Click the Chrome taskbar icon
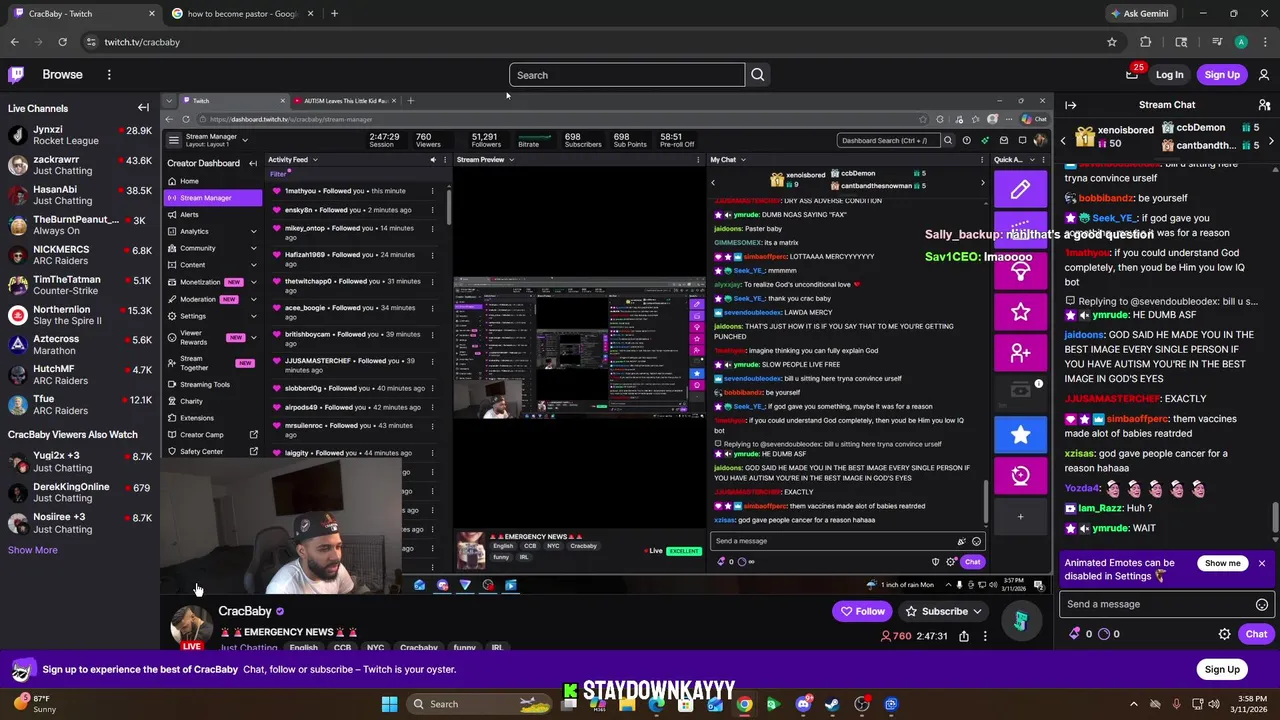The height and width of the screenshot is (720, 1280). pos(745,704)
